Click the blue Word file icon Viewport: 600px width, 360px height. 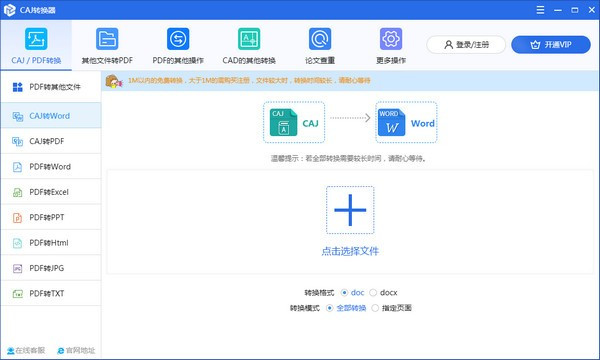(391, 122)
